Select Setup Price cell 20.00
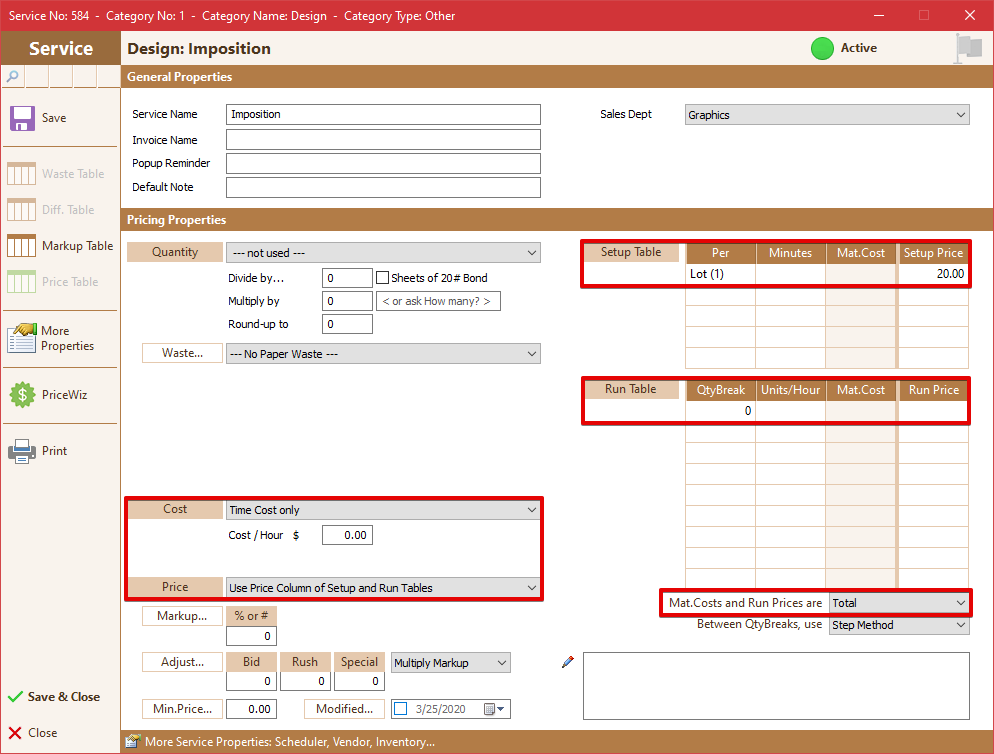This screenshot has height=754, width=994. tap(933, 274)
